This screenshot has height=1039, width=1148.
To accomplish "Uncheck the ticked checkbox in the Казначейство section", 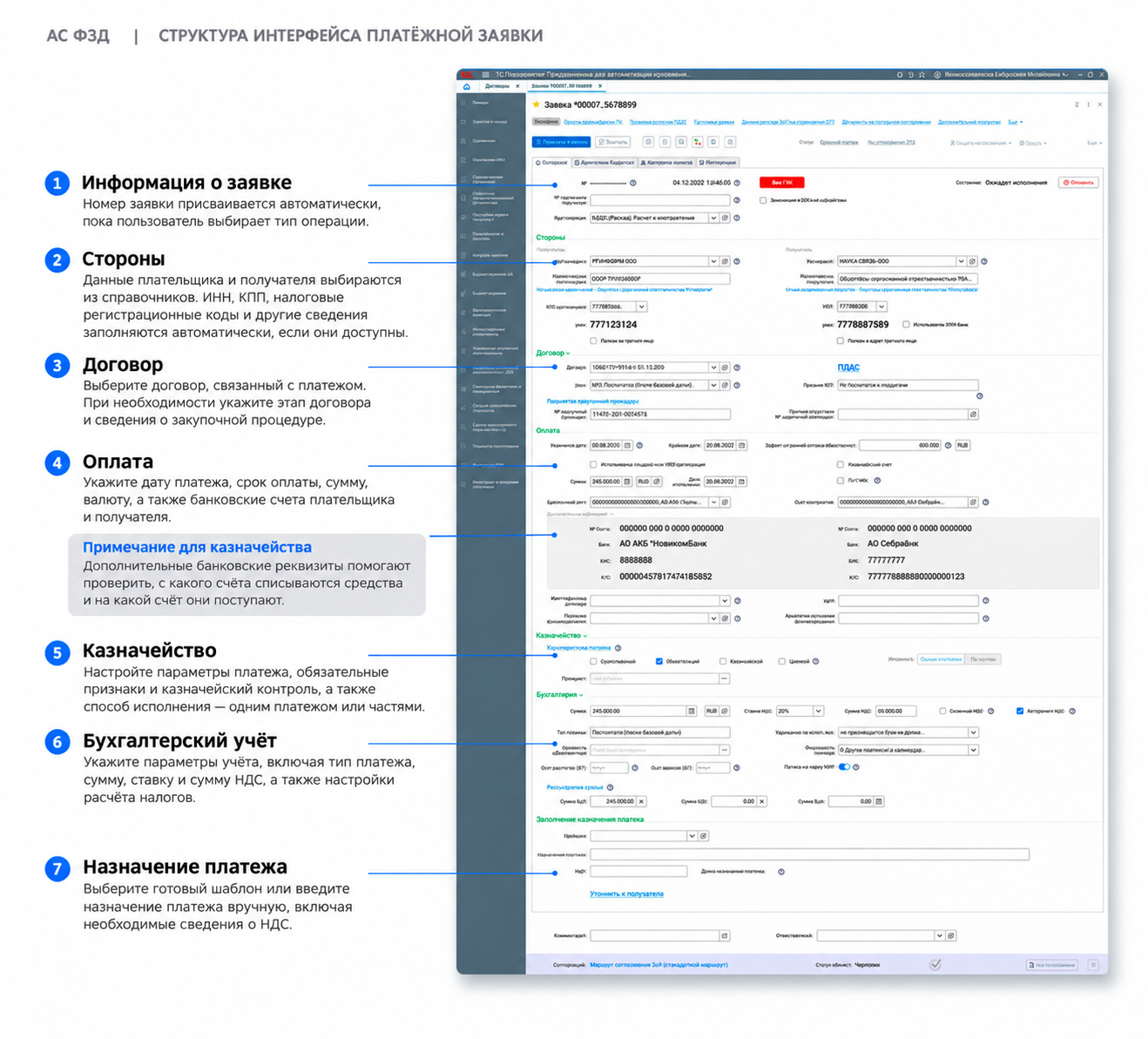I will point(659,661).
